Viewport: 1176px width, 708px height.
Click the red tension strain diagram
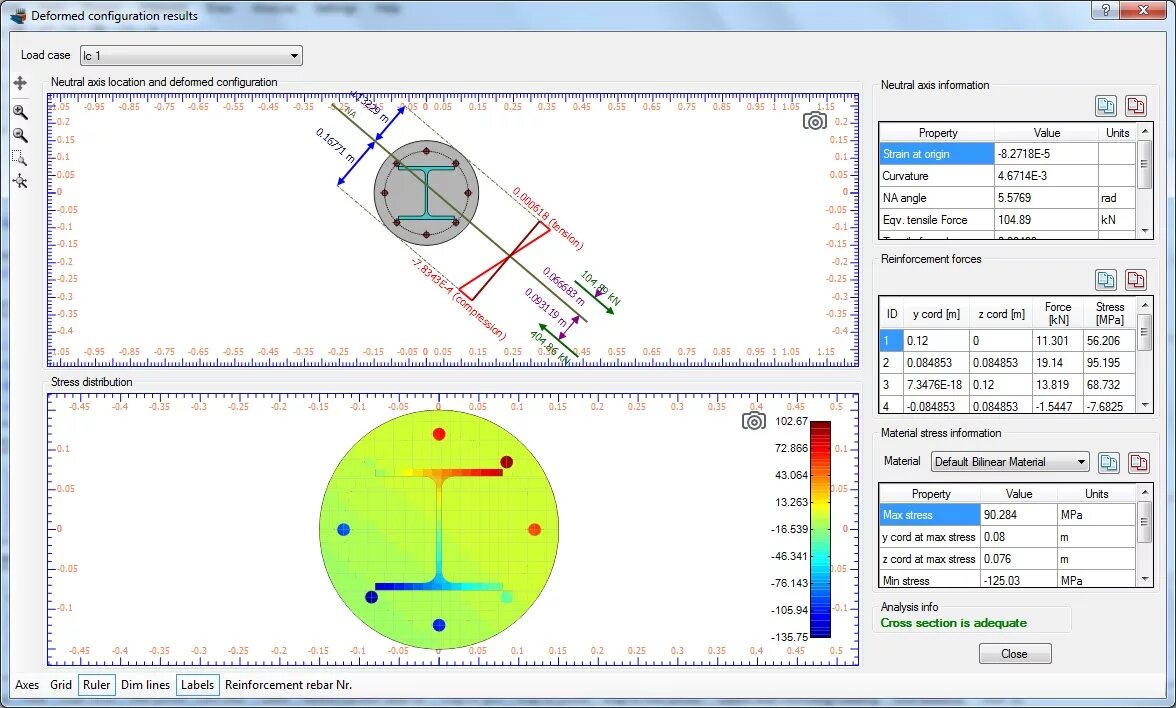[530, 238]
